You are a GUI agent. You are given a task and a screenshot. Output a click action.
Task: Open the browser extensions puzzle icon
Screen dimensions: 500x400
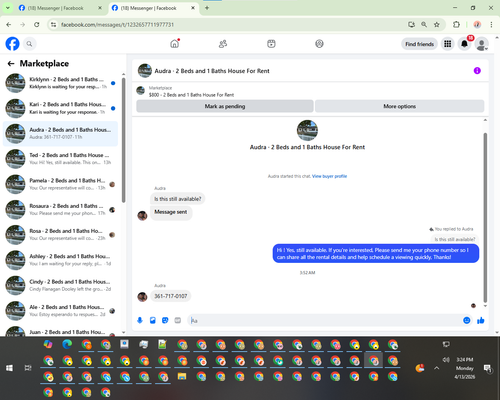pyautogui.click(x=456, y=24)
